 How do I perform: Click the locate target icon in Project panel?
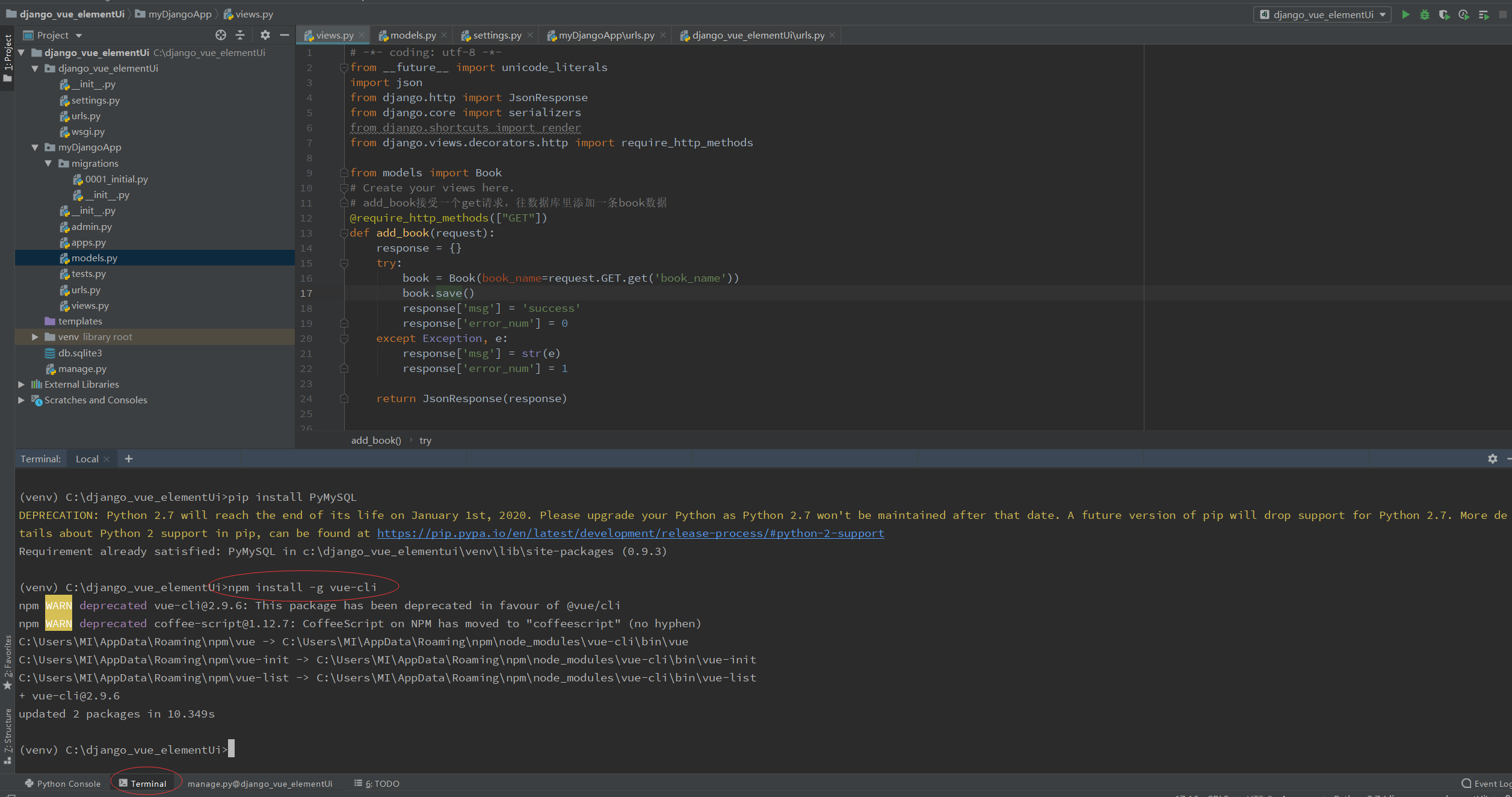click(221, 35)
